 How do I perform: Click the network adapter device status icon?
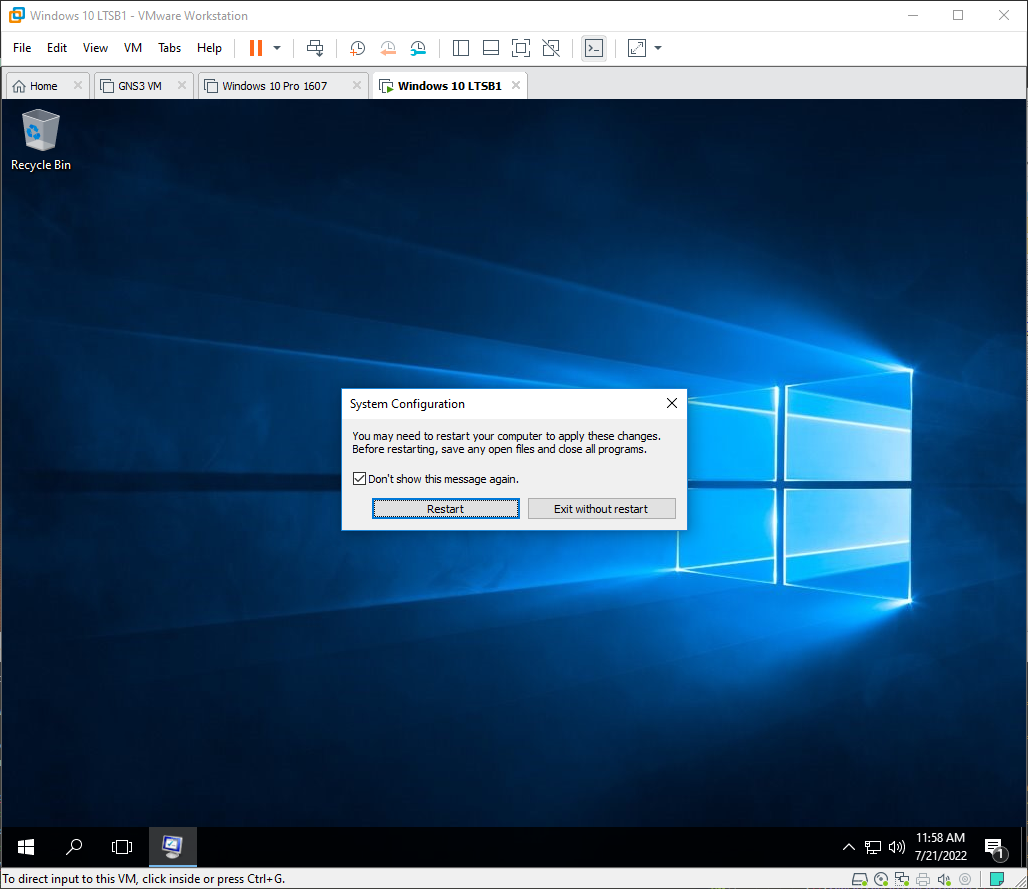[x=902, y=879]
